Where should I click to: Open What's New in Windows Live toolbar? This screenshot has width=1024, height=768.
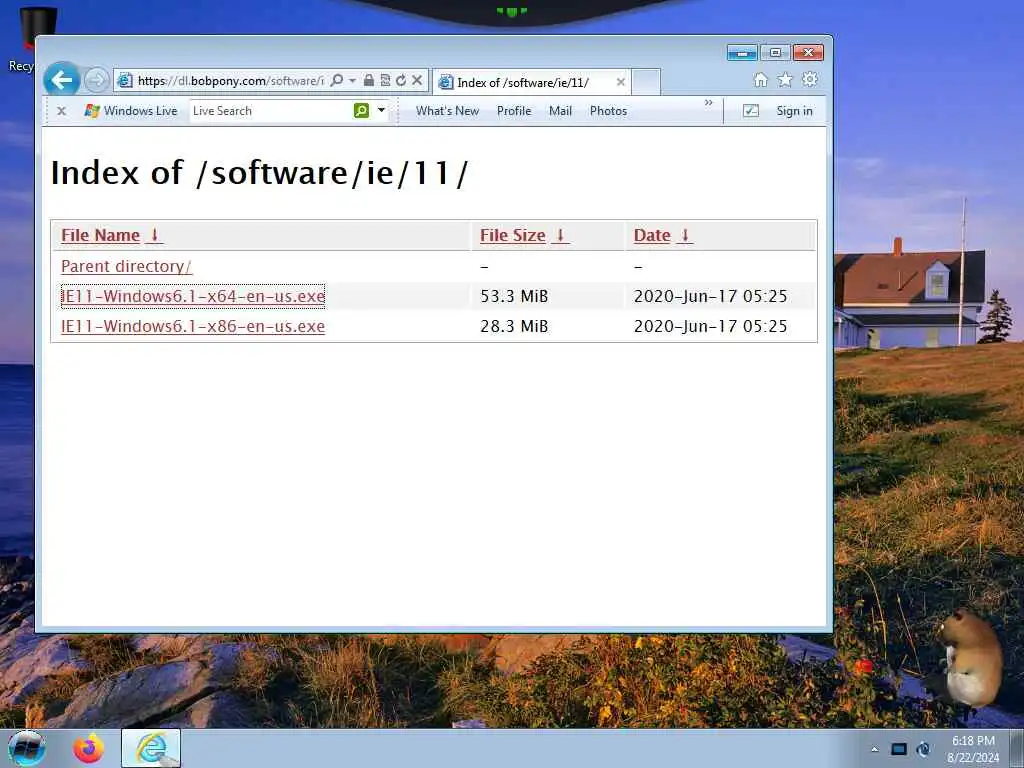pos(447,111)
